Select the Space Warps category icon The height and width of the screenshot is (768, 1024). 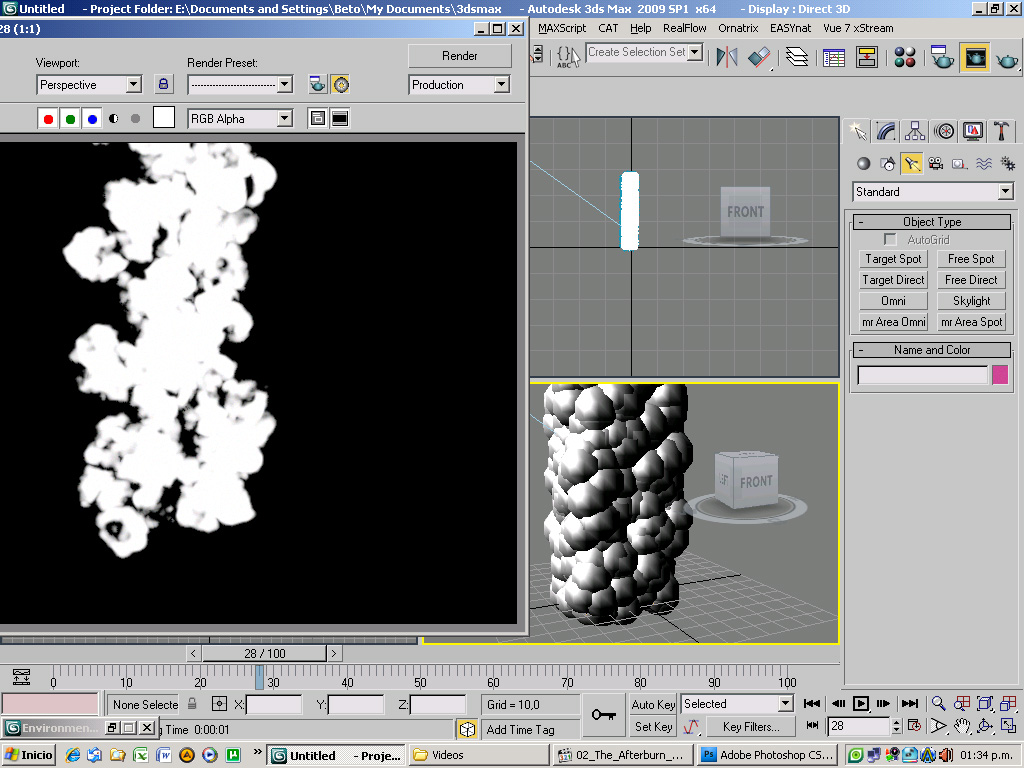(x=984, y=163)
